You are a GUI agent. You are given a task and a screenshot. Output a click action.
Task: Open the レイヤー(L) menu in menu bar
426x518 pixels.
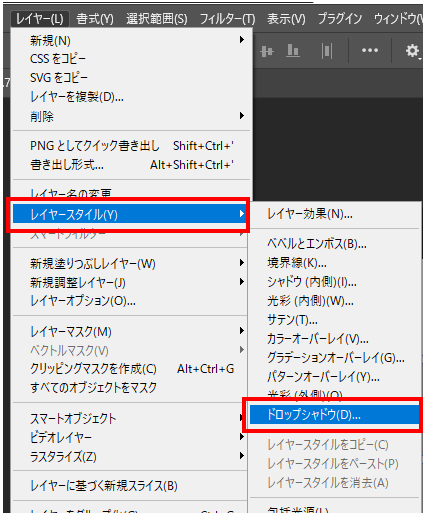pyautogui.click(x=40, y=19)
